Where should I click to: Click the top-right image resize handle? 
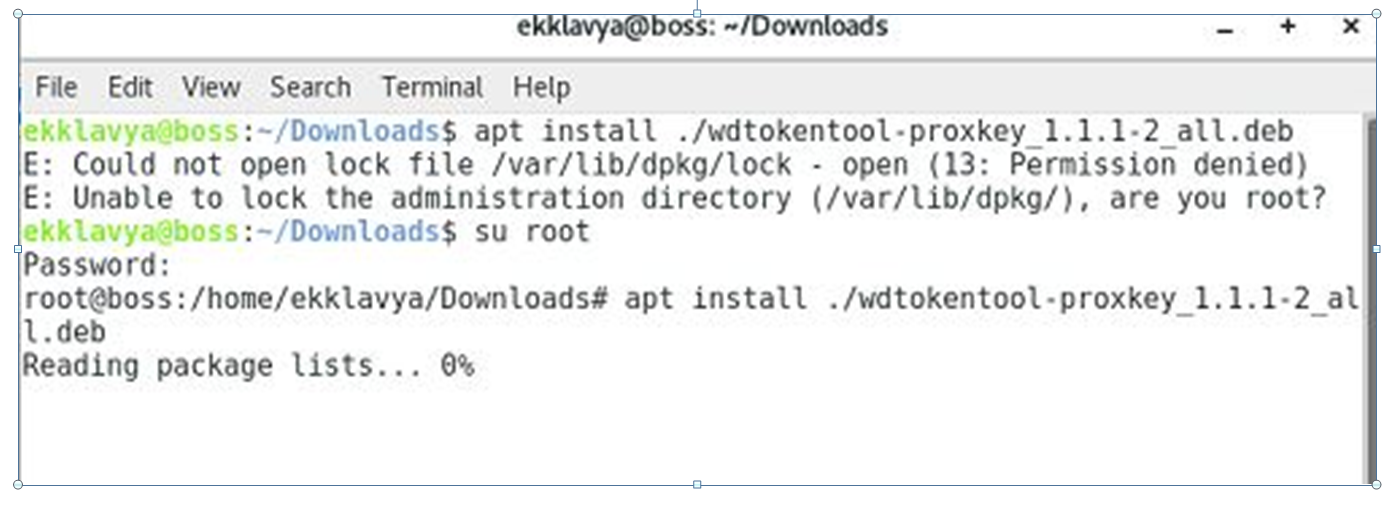tap(1376, 14)
